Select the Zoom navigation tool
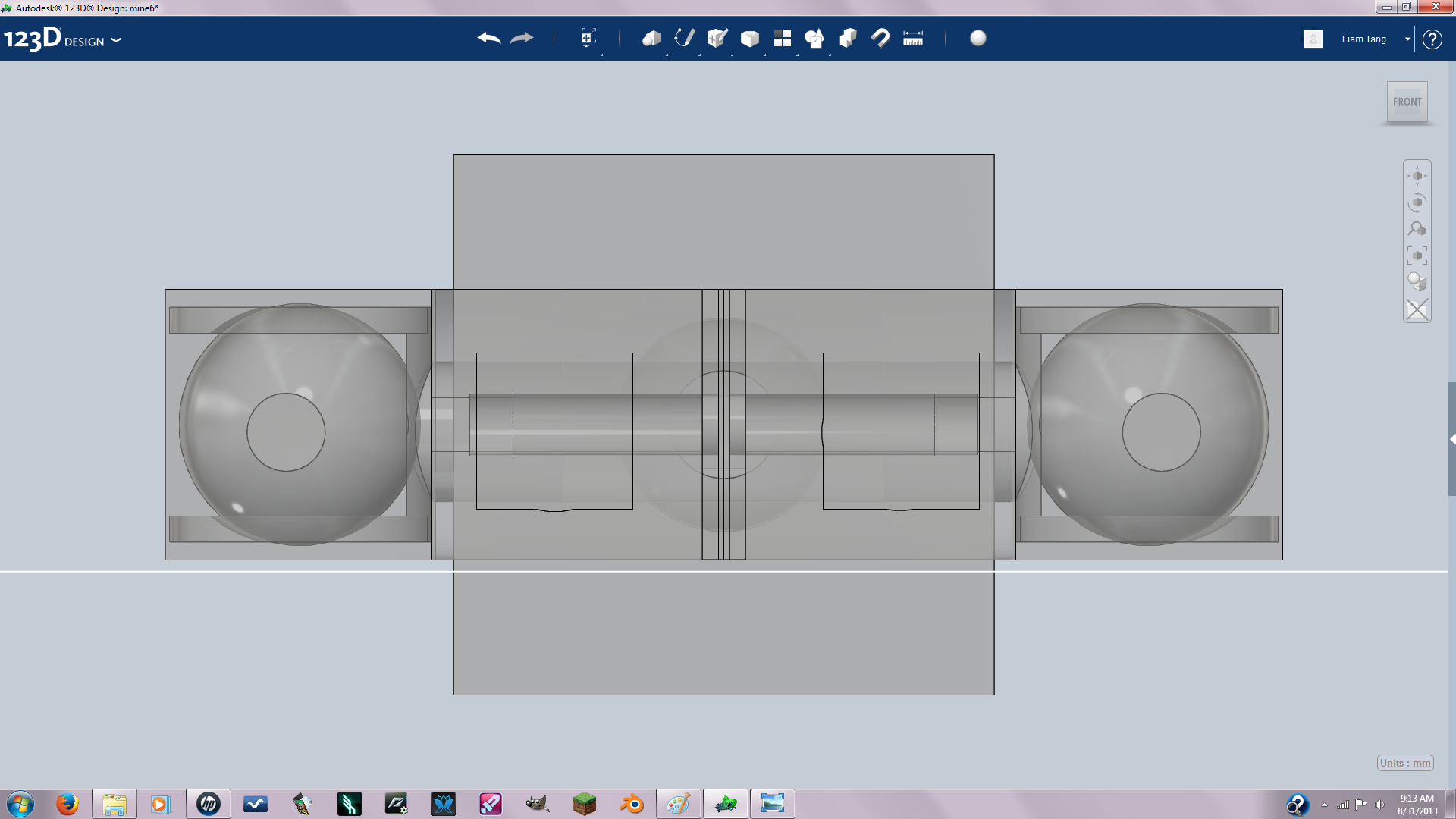Image resolution: width=1456 pixels, height=819 pixels. click(1417, 229)
